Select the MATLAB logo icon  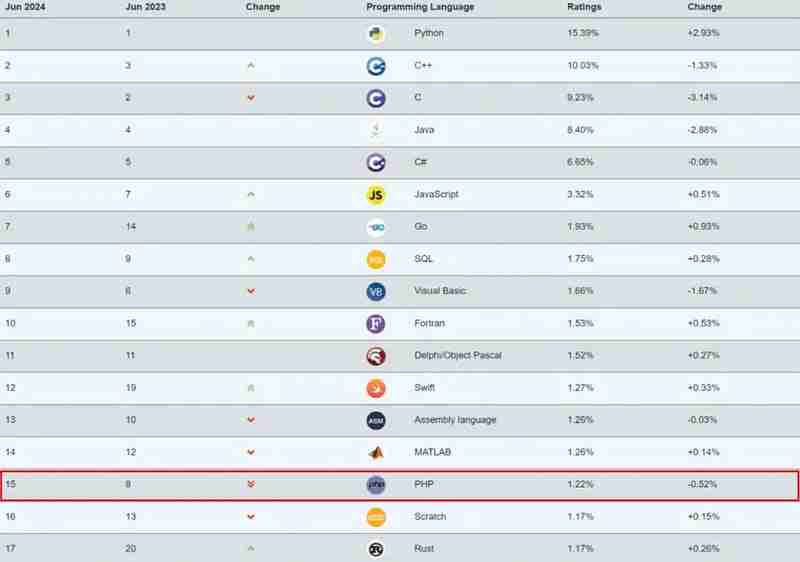376,453
